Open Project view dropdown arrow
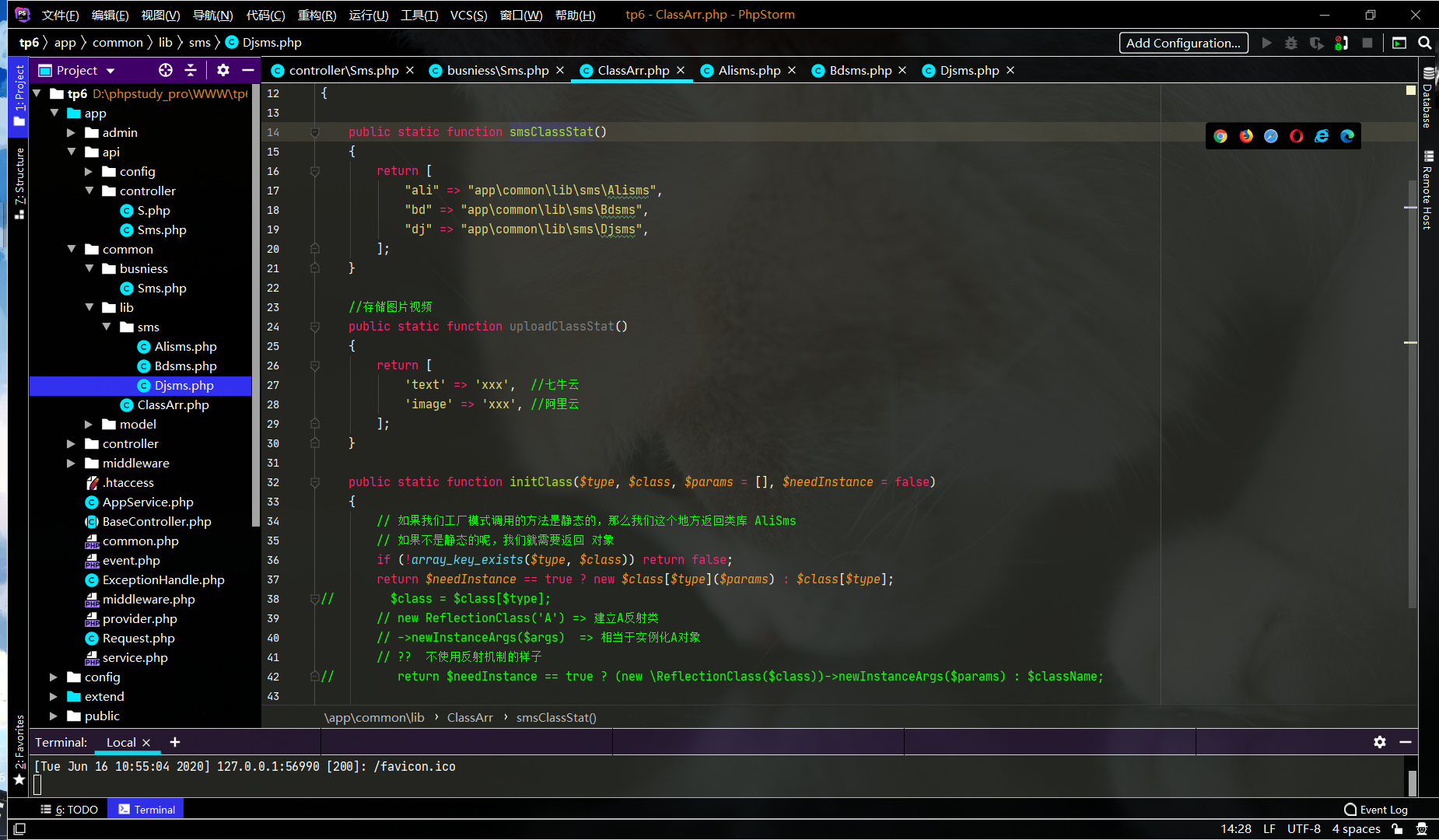The image size is (1439, 840). click(110, 71)
